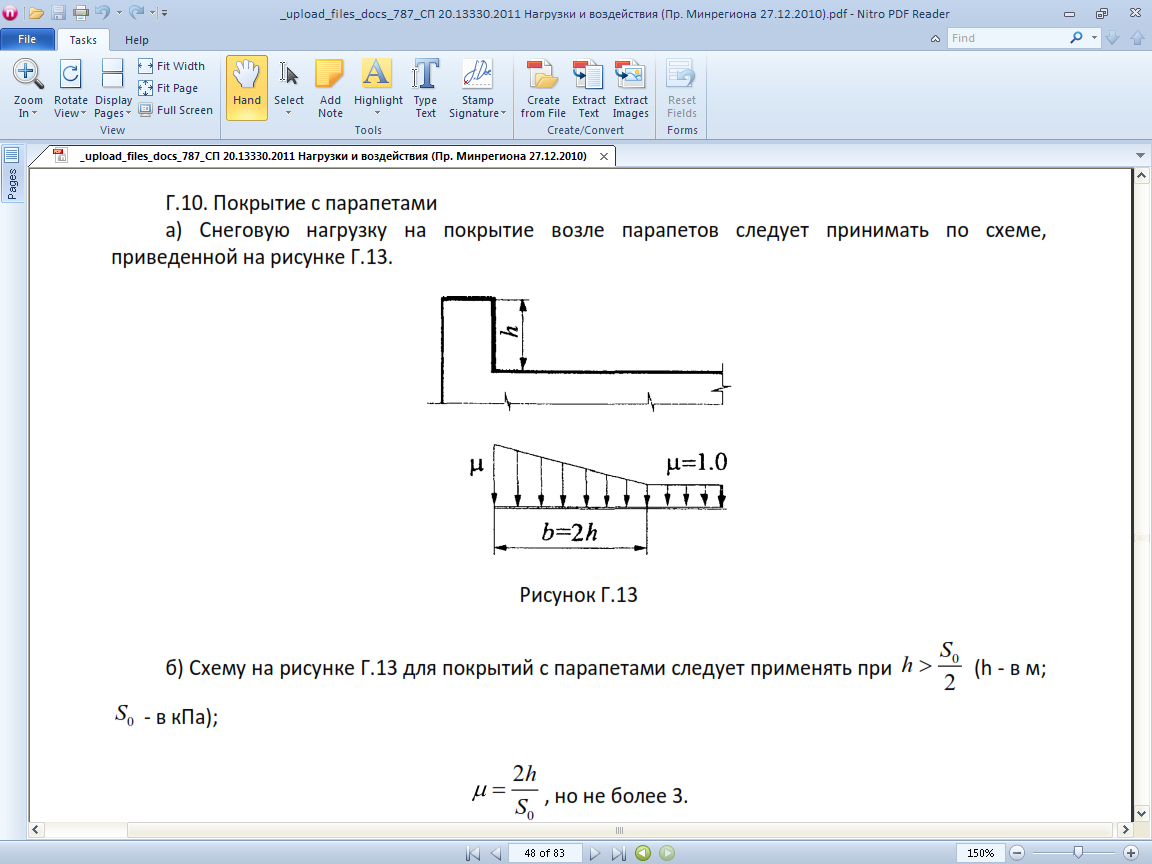Expand the Undo history dropdown arrow

(119, 13)
